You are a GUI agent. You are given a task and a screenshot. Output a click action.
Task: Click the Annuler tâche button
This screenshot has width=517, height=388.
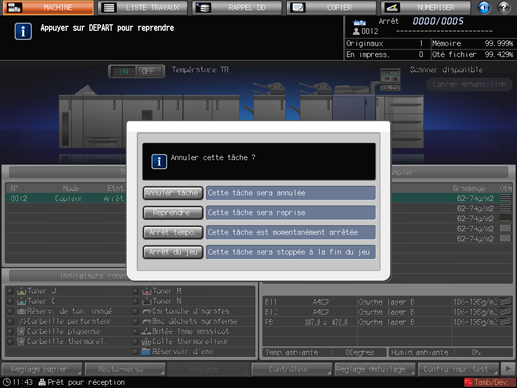[x=173, y=193]
